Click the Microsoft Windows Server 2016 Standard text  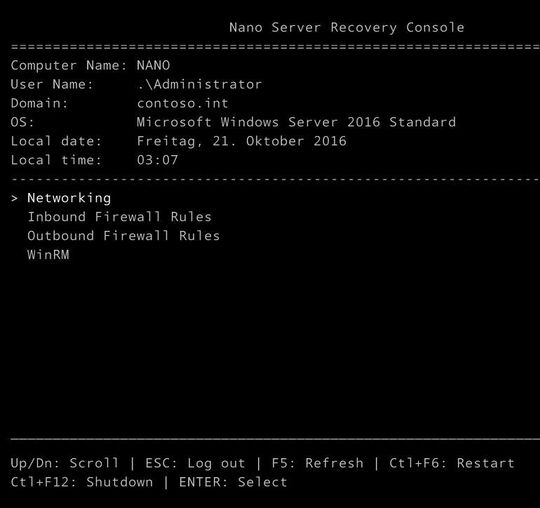click(x=296, y=122)
